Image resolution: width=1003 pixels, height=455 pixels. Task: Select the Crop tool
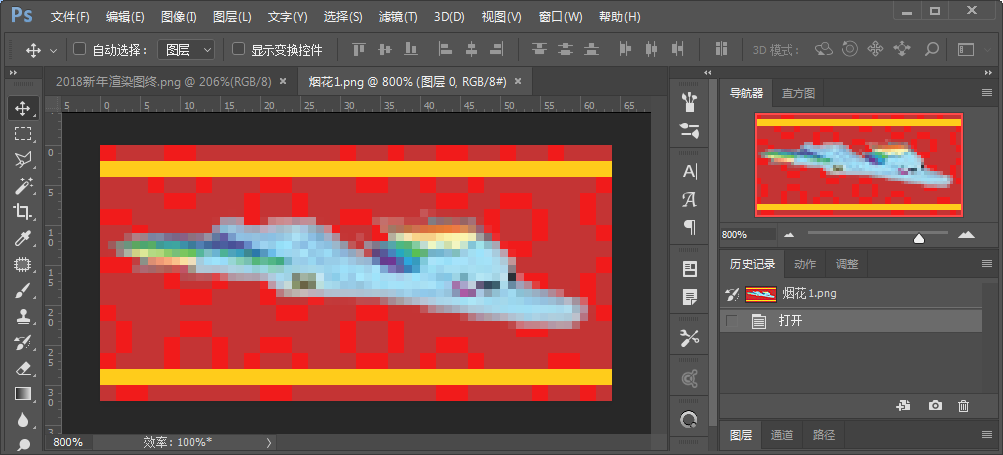pyautogui.click(x=23, y=212)
